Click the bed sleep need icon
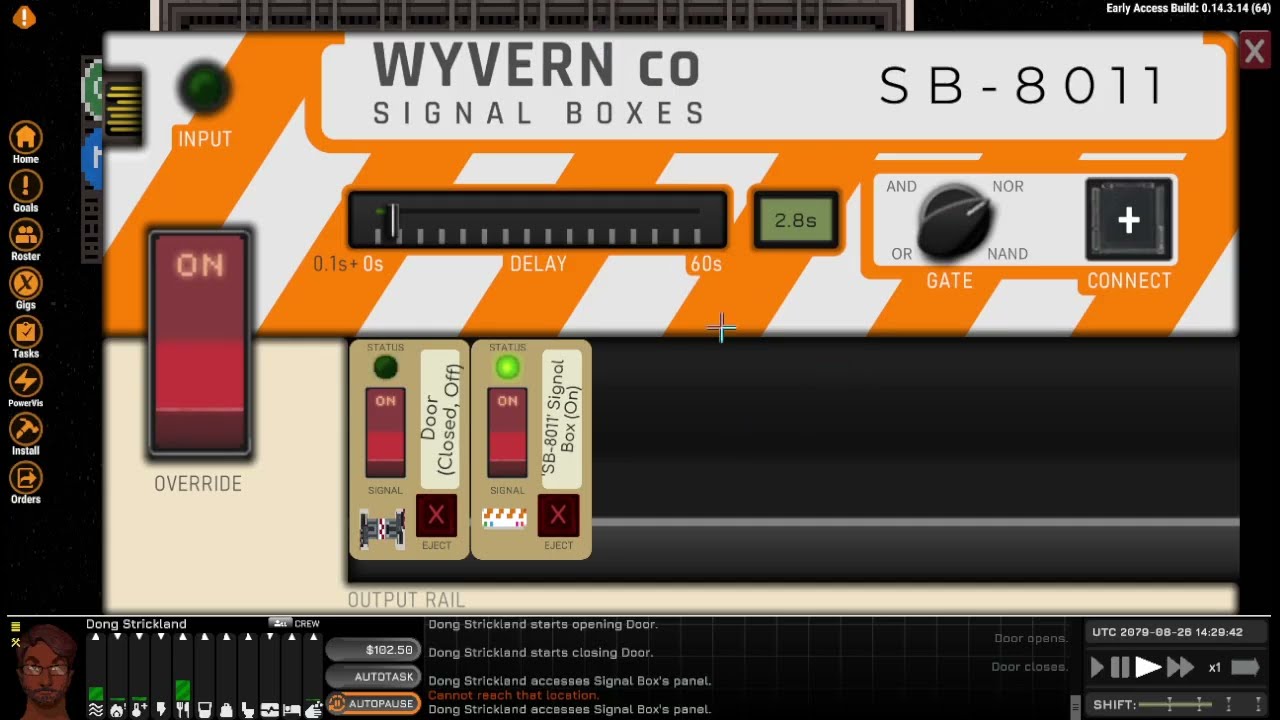This screenshot has width=1280, height=720. click(292, 710)
